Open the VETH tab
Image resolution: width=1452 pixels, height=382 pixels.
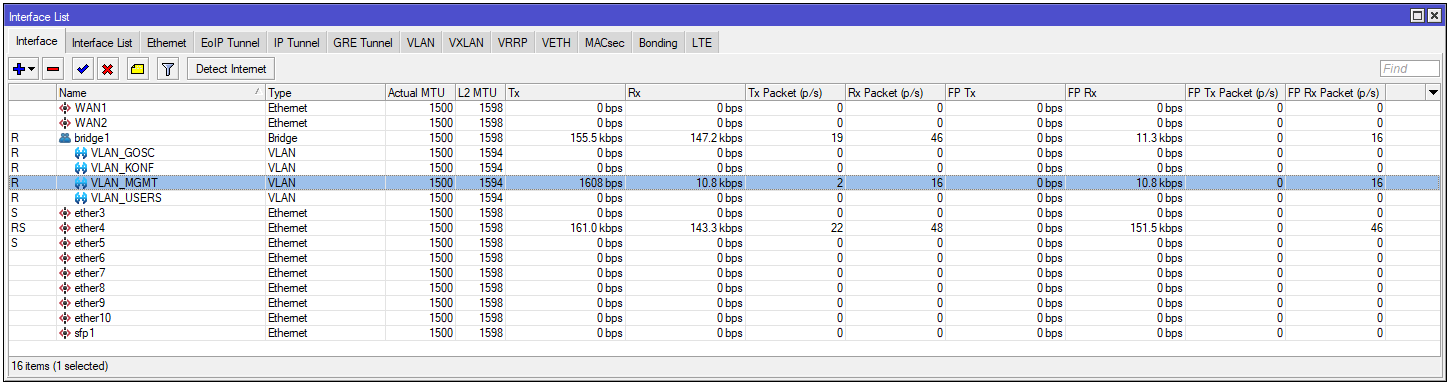pos(556,43)
